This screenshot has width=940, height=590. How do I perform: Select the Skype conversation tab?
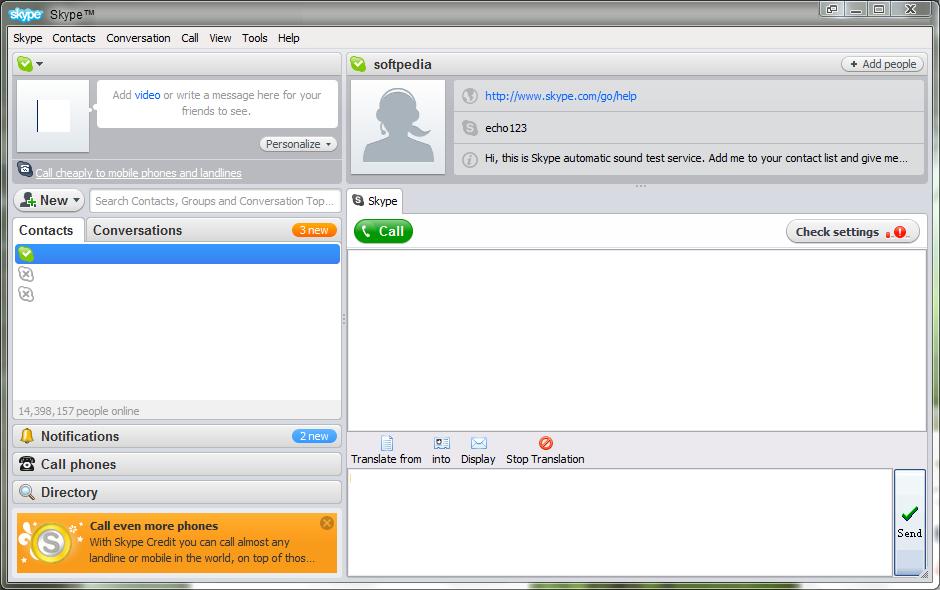click(375, 201)
